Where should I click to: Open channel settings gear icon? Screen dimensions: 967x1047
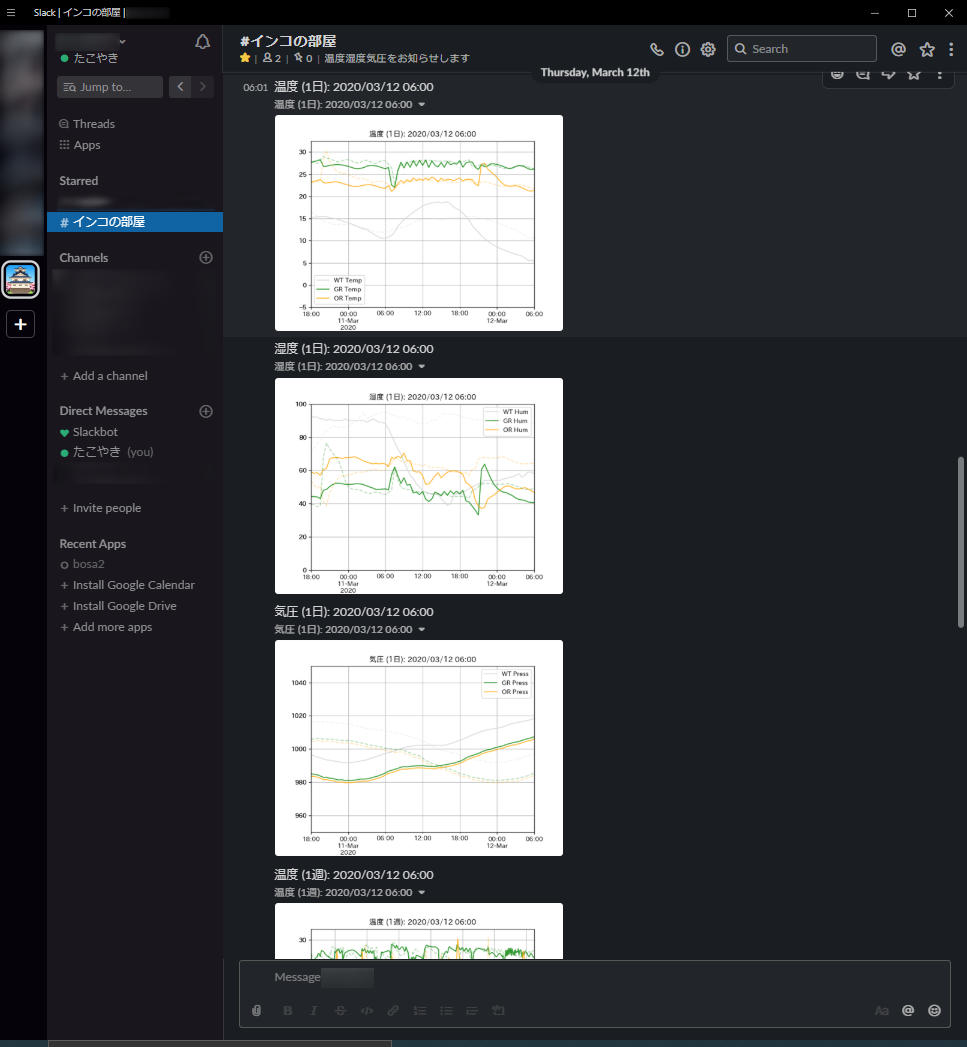click(708, 49)
